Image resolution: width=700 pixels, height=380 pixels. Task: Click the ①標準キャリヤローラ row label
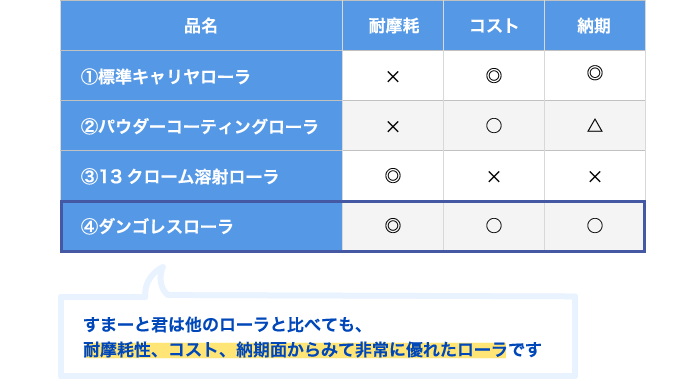coord(165,76)
